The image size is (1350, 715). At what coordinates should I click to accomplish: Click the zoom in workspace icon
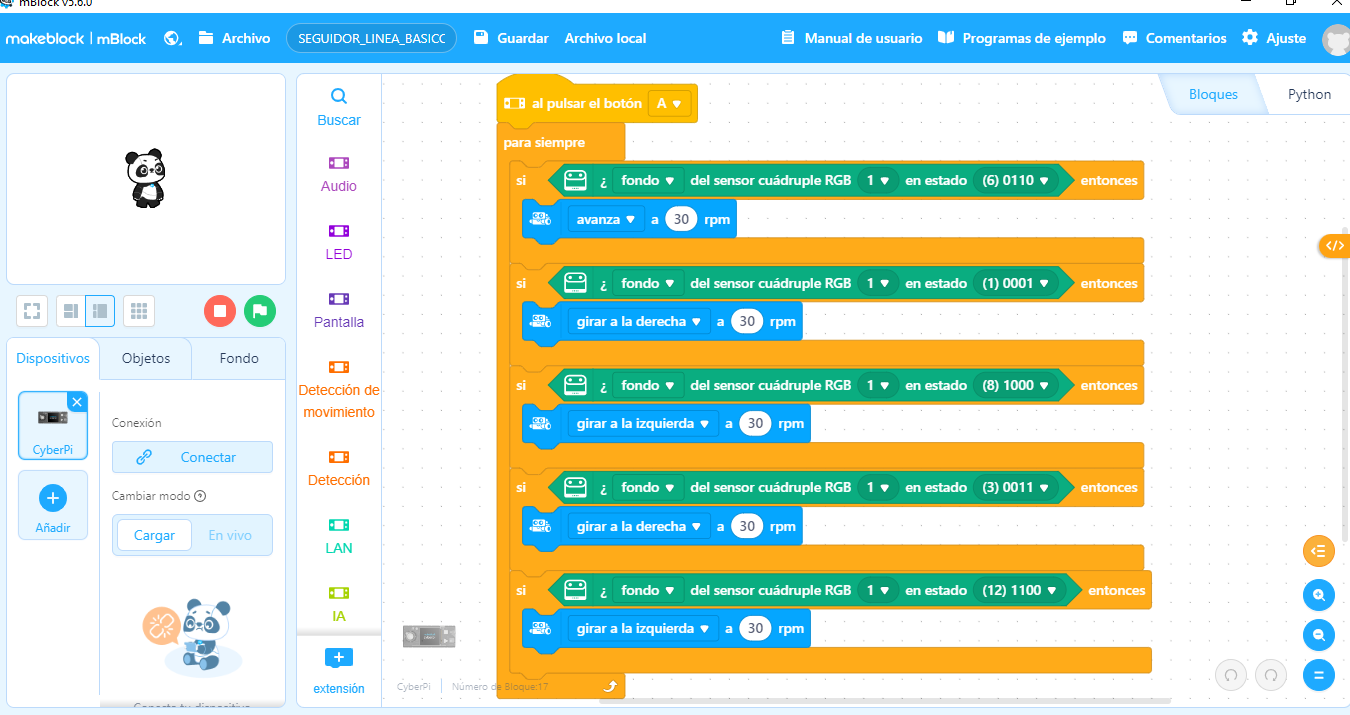click(x=1319, y=595)
